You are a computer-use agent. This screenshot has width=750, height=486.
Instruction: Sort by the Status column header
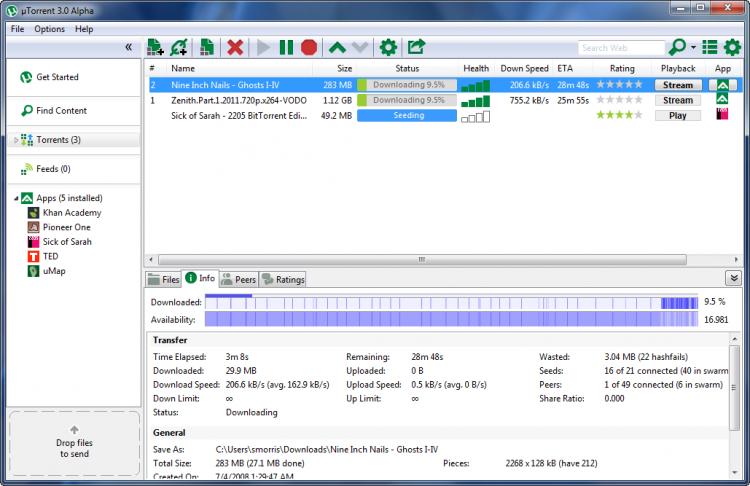point(407,68)
